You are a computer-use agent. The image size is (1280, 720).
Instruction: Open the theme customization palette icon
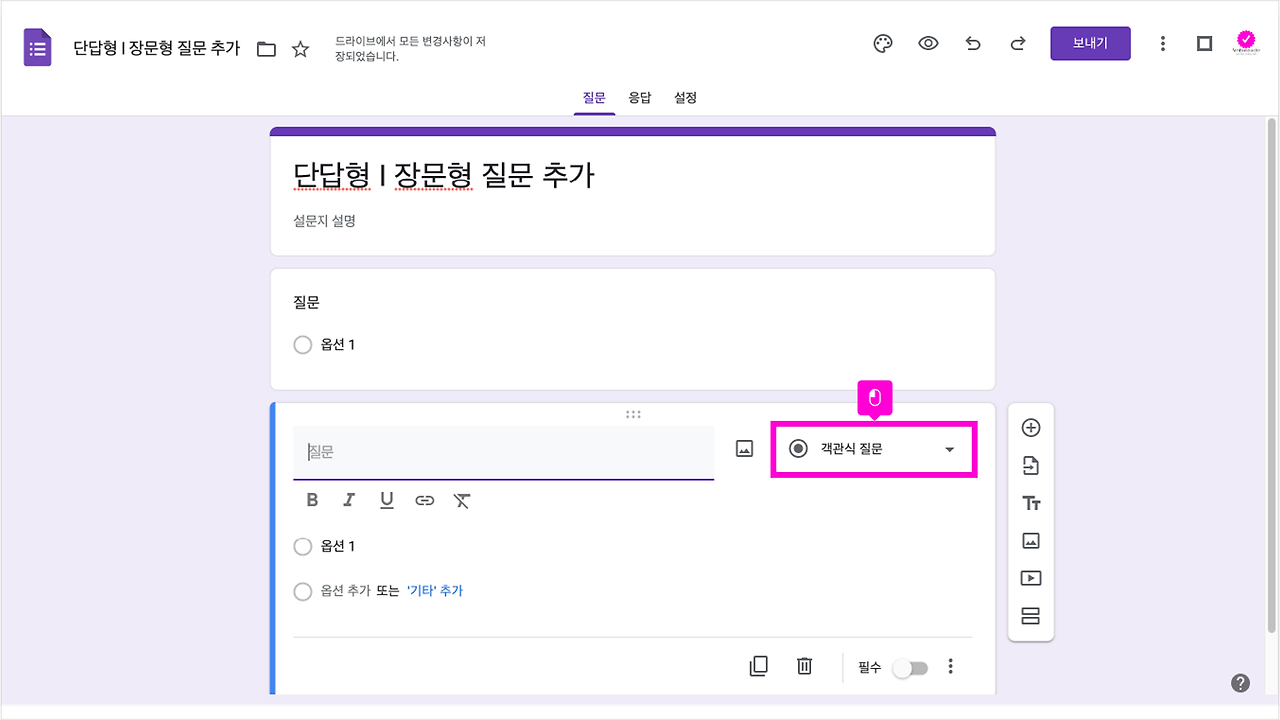(882, 43)
